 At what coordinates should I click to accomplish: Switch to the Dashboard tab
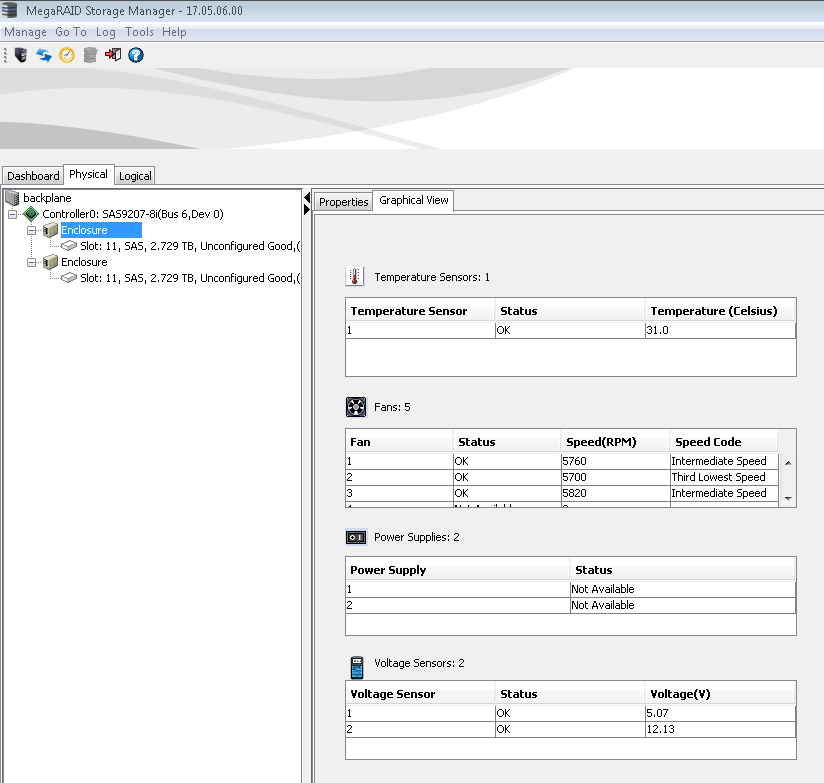point(33,176)
